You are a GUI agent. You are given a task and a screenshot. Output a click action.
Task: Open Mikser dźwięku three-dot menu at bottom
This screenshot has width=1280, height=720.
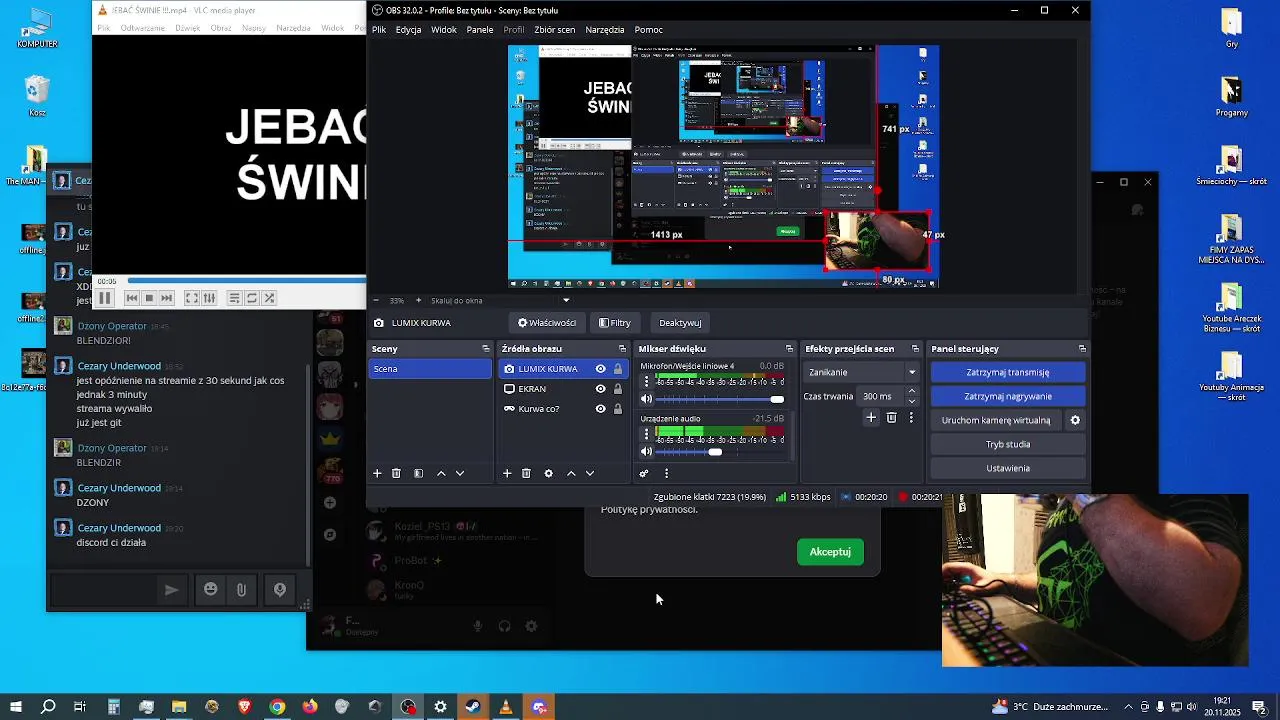[x=666, y=473]
